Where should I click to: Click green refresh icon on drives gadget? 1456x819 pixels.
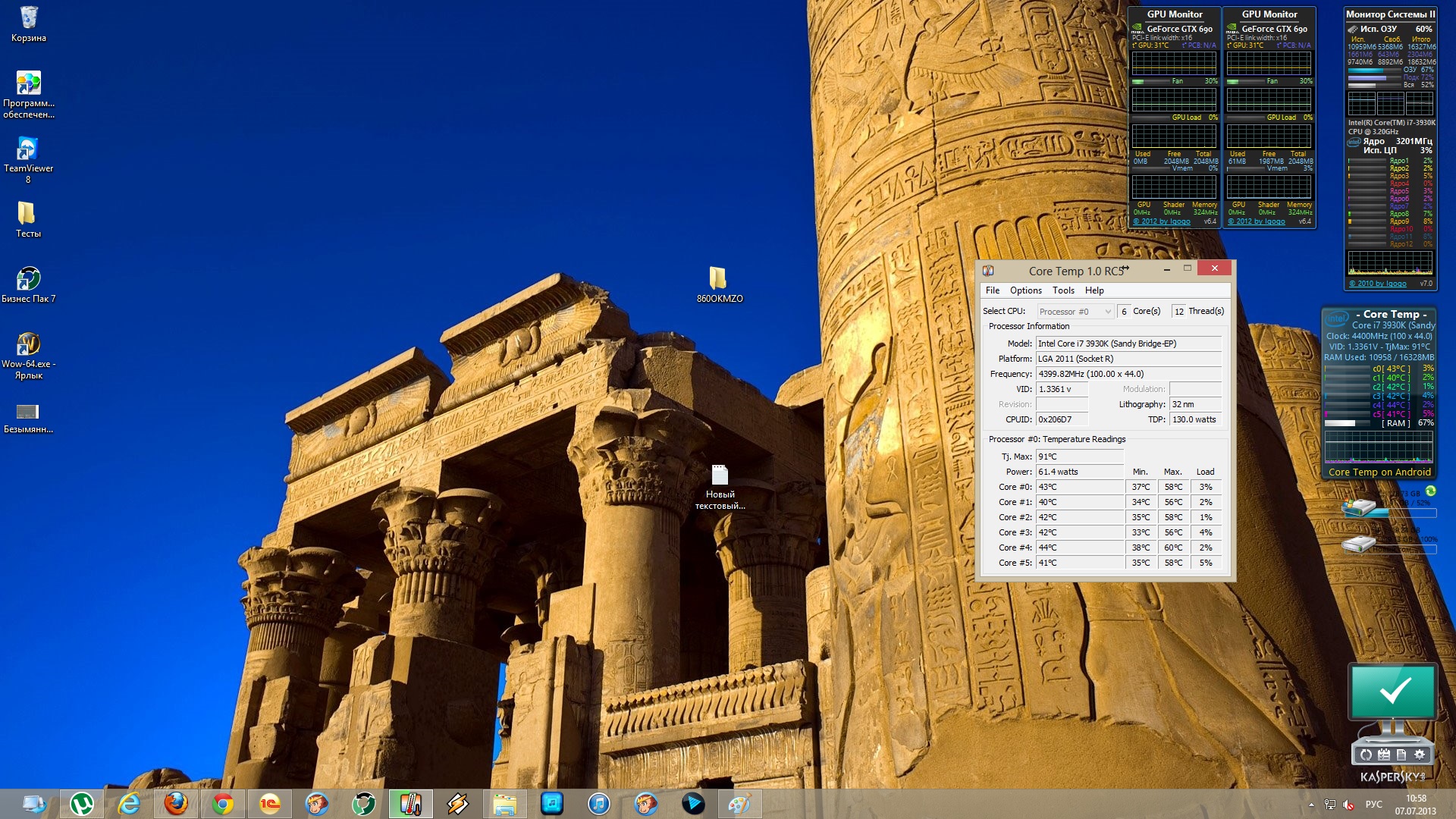[1430, 491]
